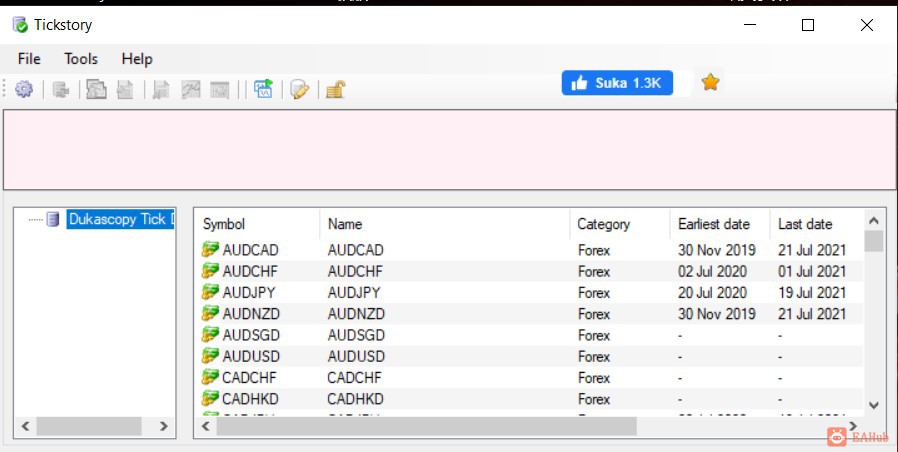Click the tree panel horizontal scrollbar thumb
The width and height of the screenshot is (898, 452).
[89, 426]
